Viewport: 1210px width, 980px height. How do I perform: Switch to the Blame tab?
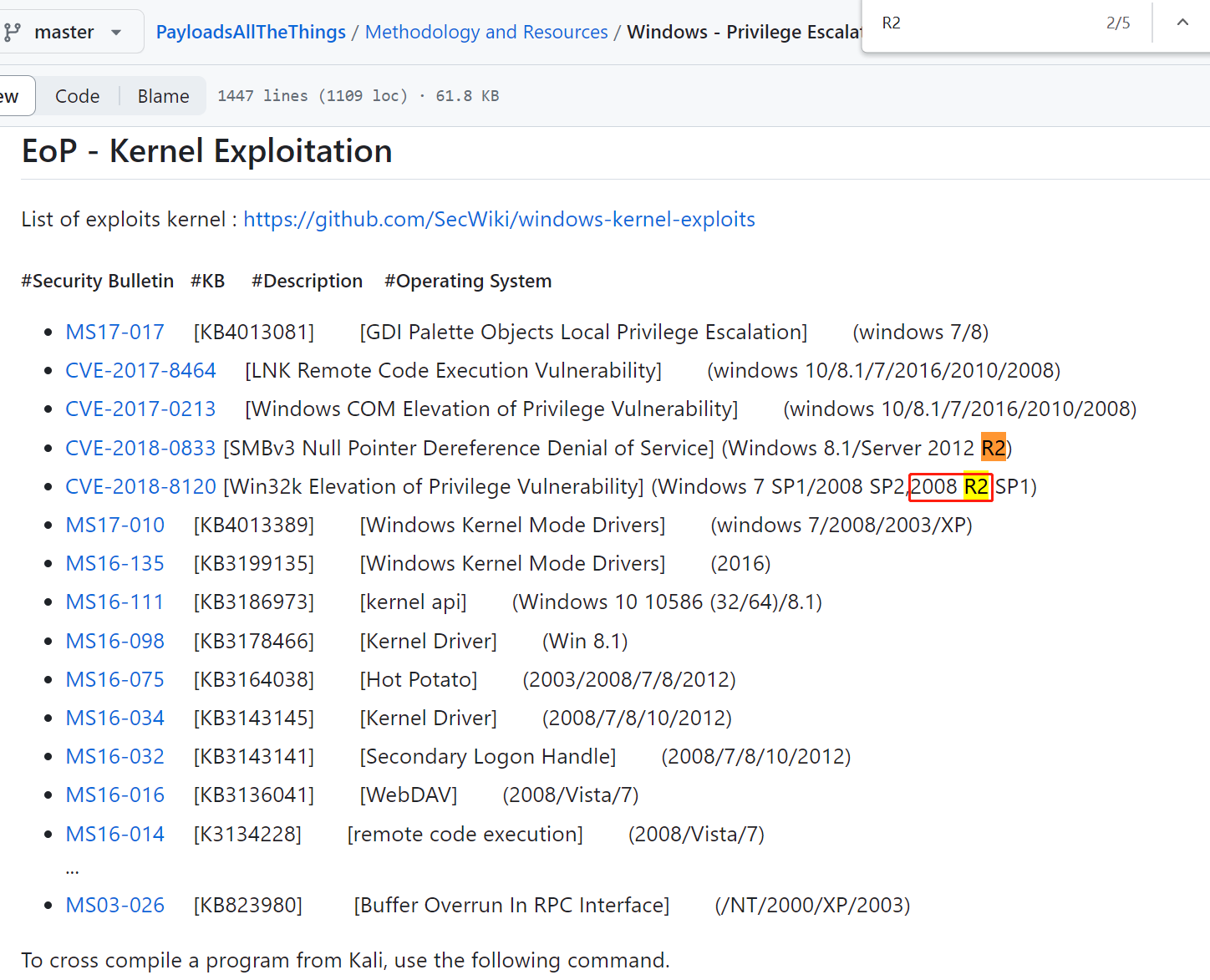point(163,96)
